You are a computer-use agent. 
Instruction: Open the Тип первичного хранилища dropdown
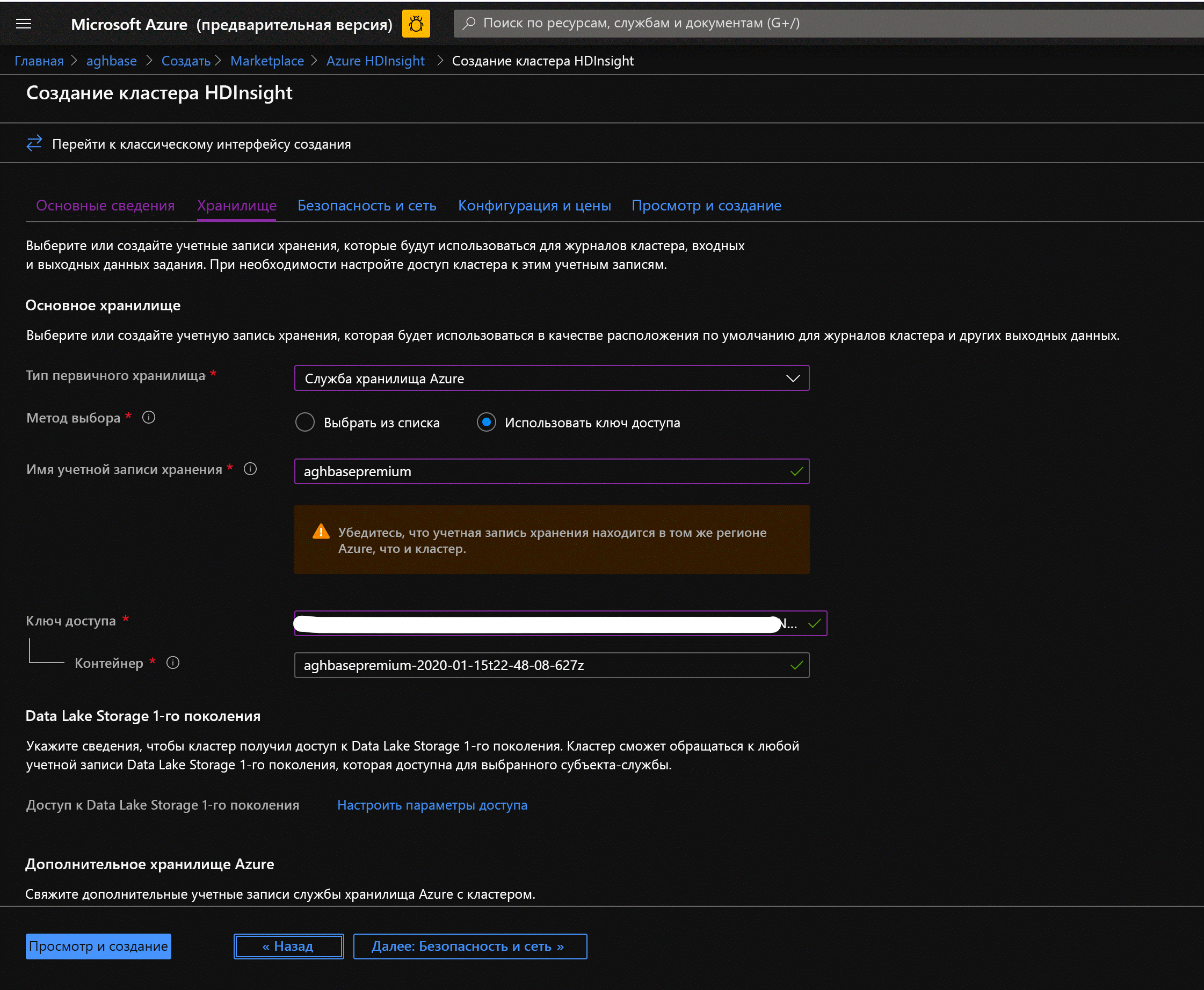coord(552,378)
